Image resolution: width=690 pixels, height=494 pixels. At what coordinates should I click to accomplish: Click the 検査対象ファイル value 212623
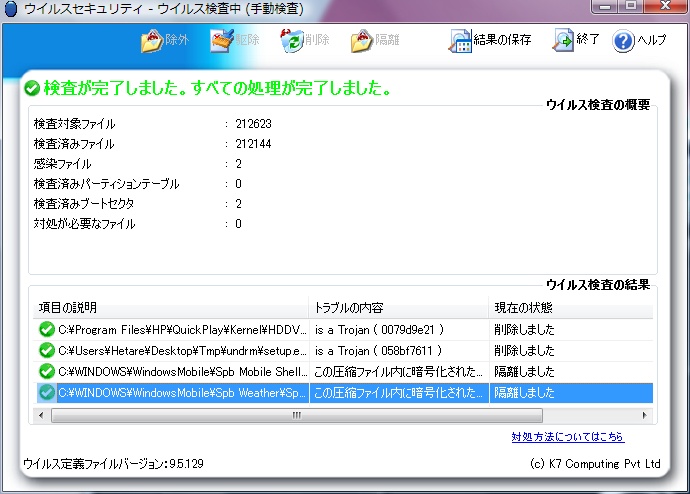pos(253,124)
